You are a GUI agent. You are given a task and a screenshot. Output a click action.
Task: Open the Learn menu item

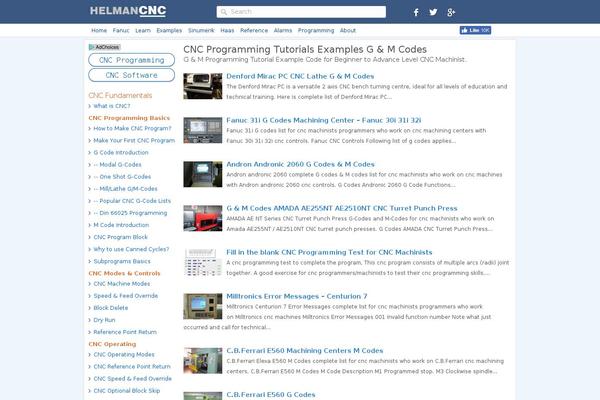143,30
